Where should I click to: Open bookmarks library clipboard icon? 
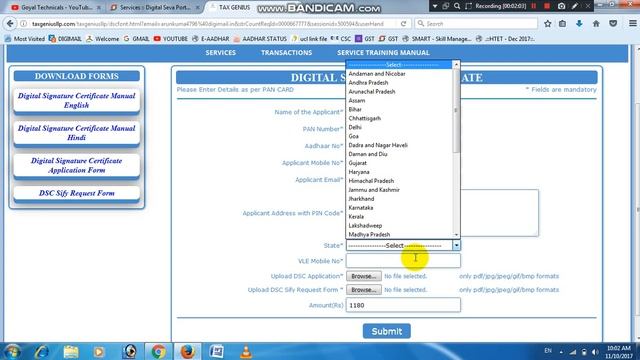click(x=562, y=24)
